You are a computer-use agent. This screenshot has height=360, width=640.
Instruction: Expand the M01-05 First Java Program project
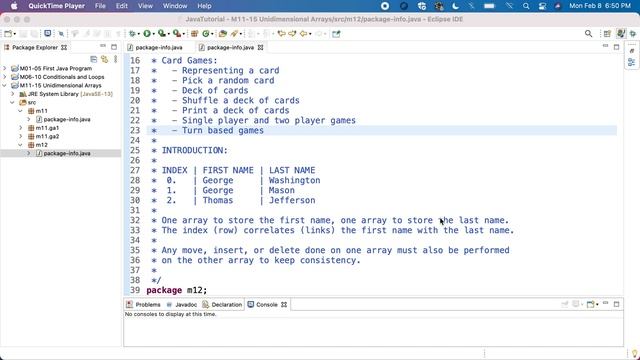[5, 68]
